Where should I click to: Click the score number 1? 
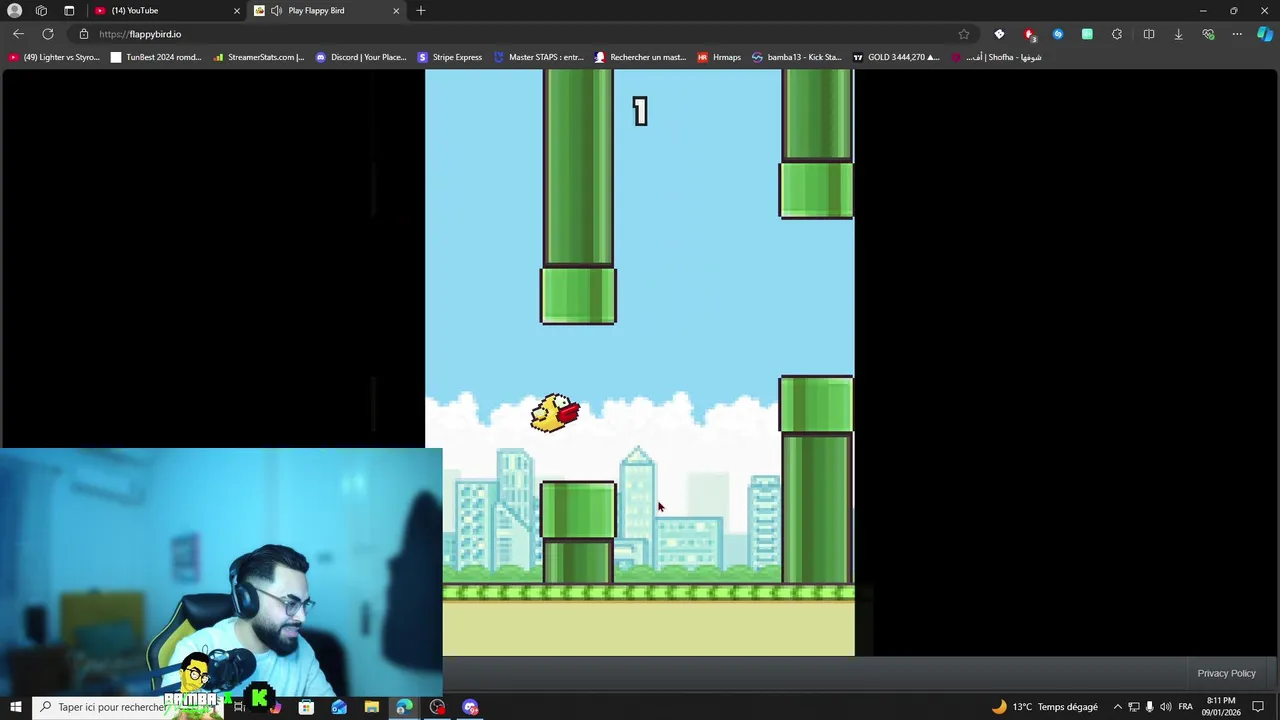640,111
